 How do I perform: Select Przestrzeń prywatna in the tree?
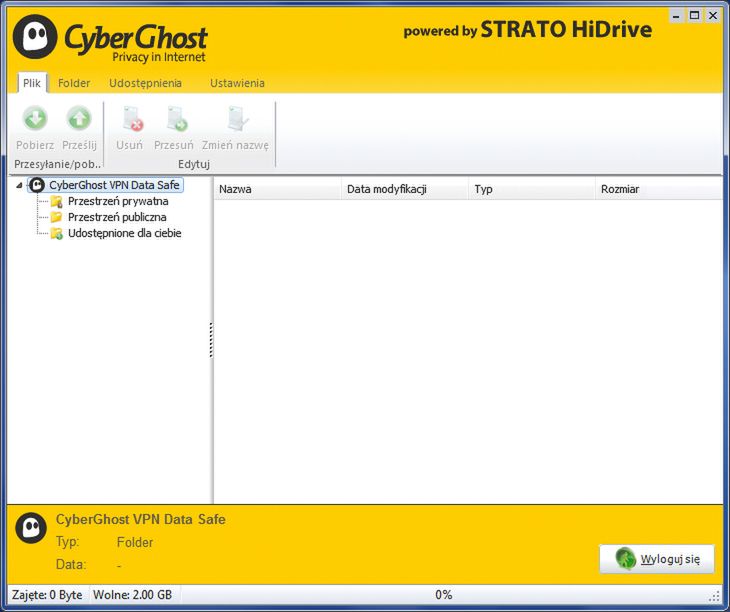coord(118,201)
